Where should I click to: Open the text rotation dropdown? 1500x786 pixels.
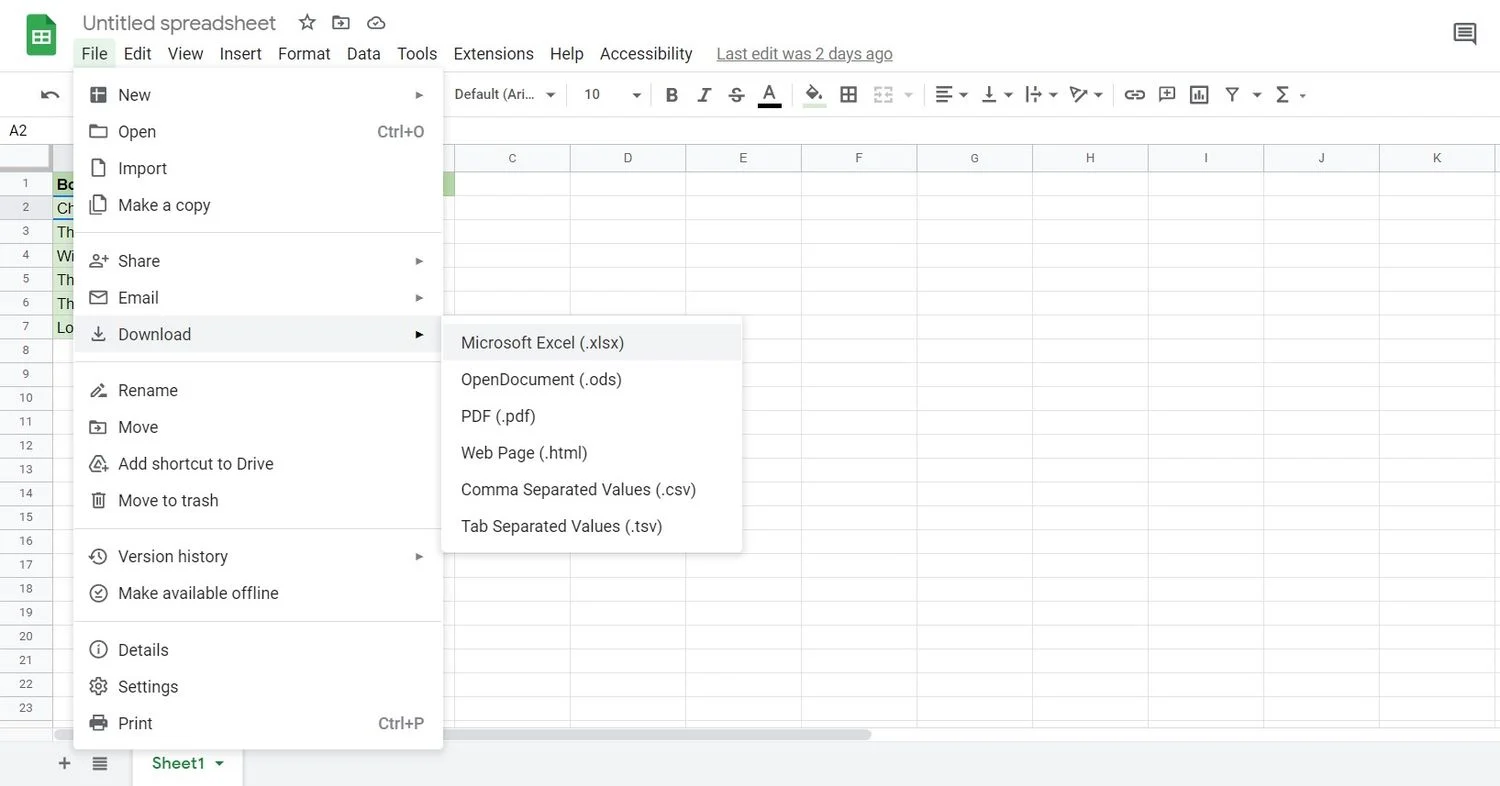coord(1086,95)
